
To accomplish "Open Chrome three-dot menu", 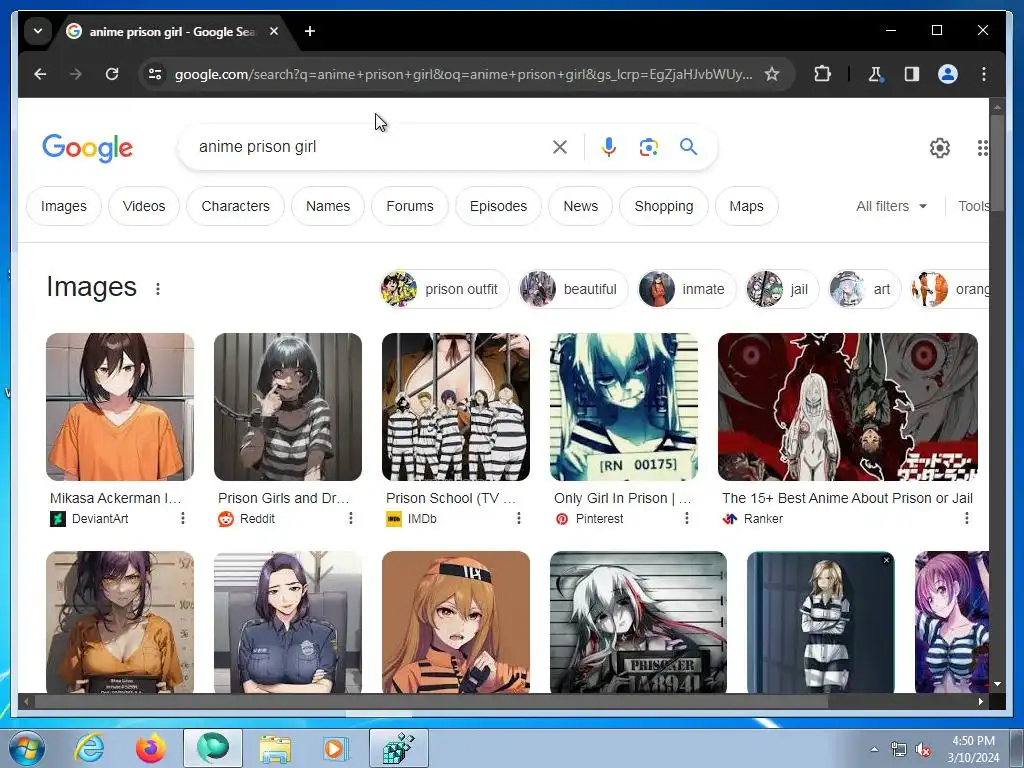I will 984,74.
